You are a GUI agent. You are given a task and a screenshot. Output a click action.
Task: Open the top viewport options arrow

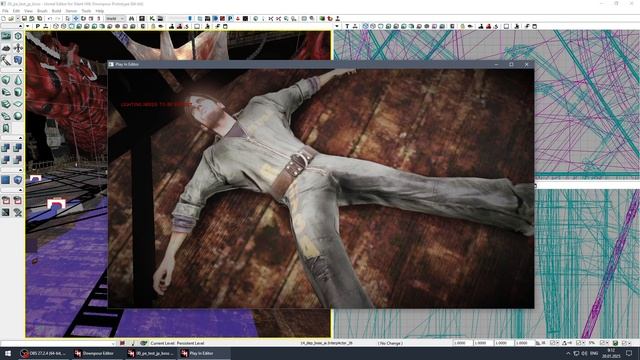[x=337, y=27]
